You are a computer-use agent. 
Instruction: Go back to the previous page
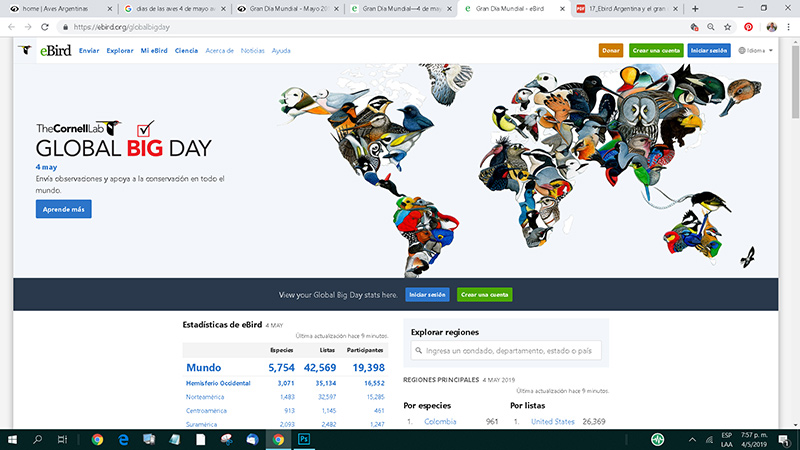coord(11,26)
